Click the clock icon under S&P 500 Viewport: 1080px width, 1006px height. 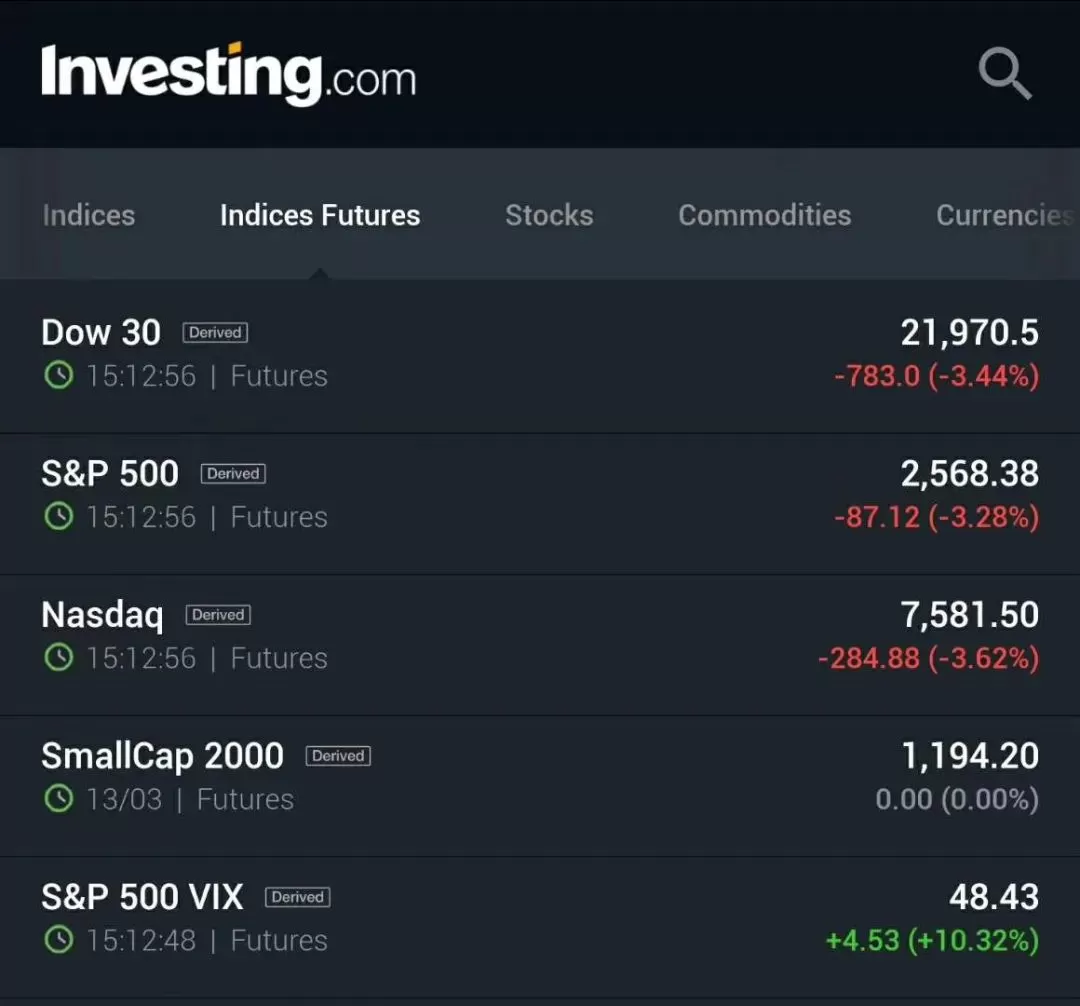pos(59,516)
